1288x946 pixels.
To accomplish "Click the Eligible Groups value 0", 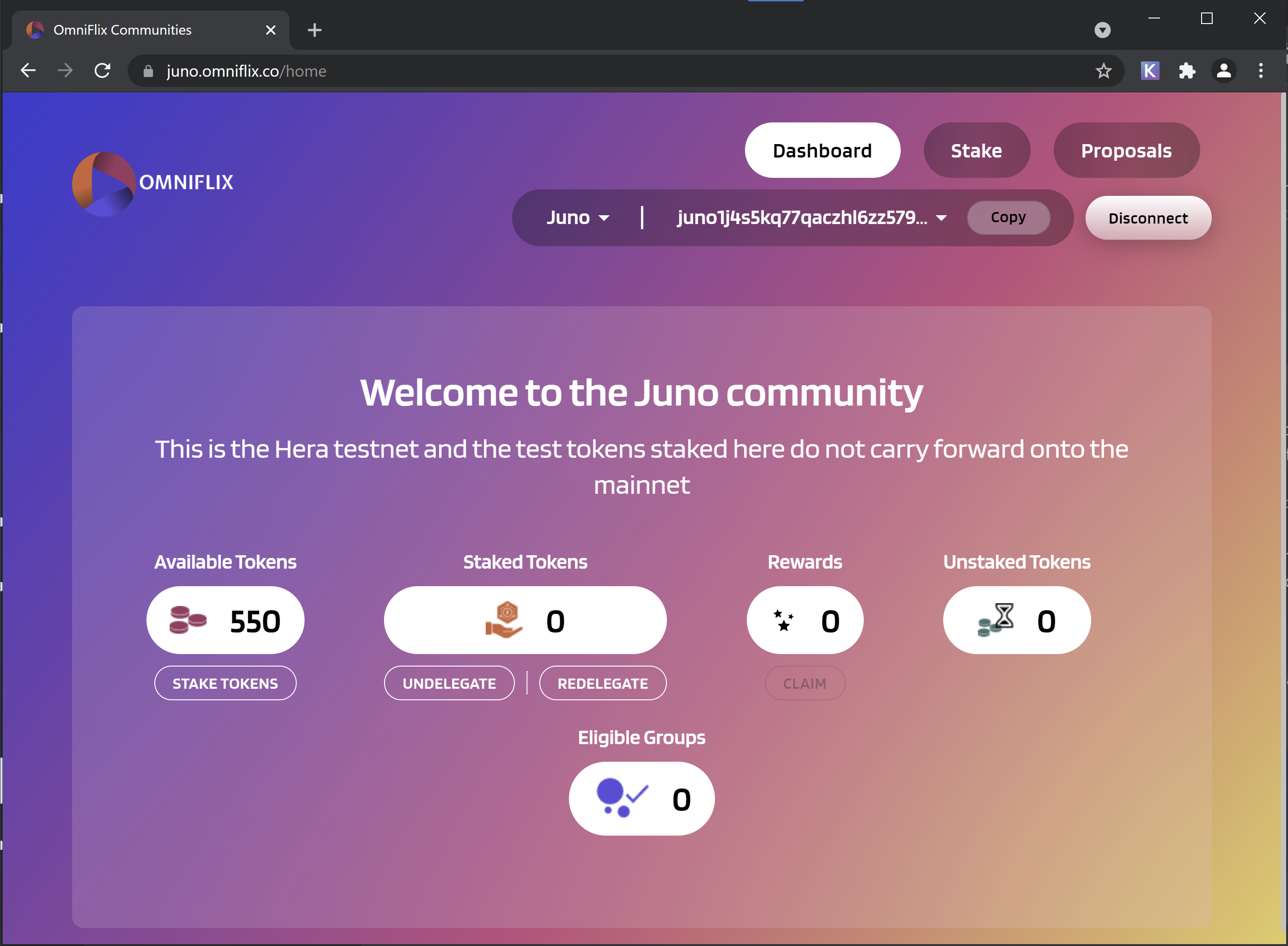I will point(681,800).
